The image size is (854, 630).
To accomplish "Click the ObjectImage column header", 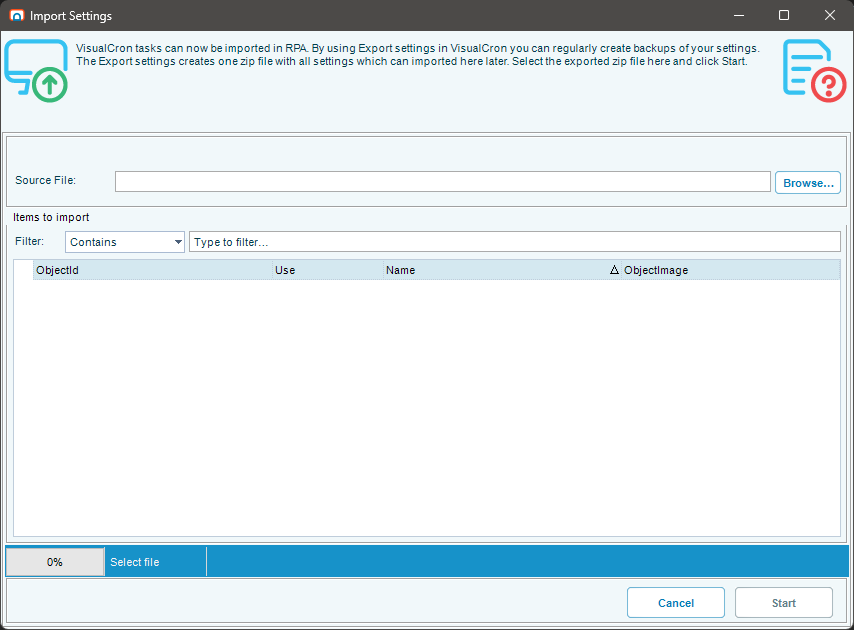I will click(730, 270).
